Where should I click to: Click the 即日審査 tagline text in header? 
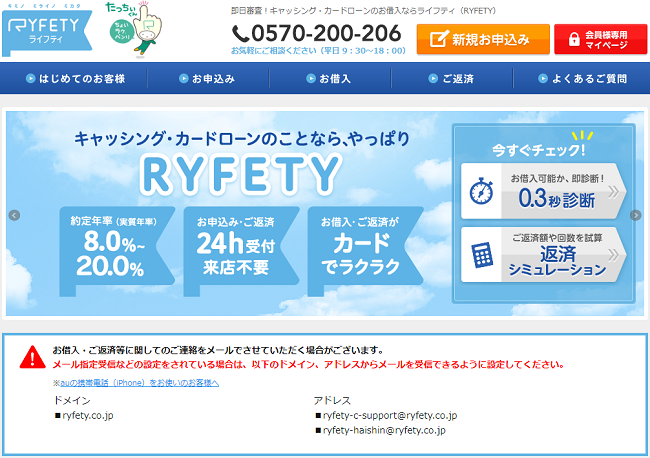click(x=364, y=11)
